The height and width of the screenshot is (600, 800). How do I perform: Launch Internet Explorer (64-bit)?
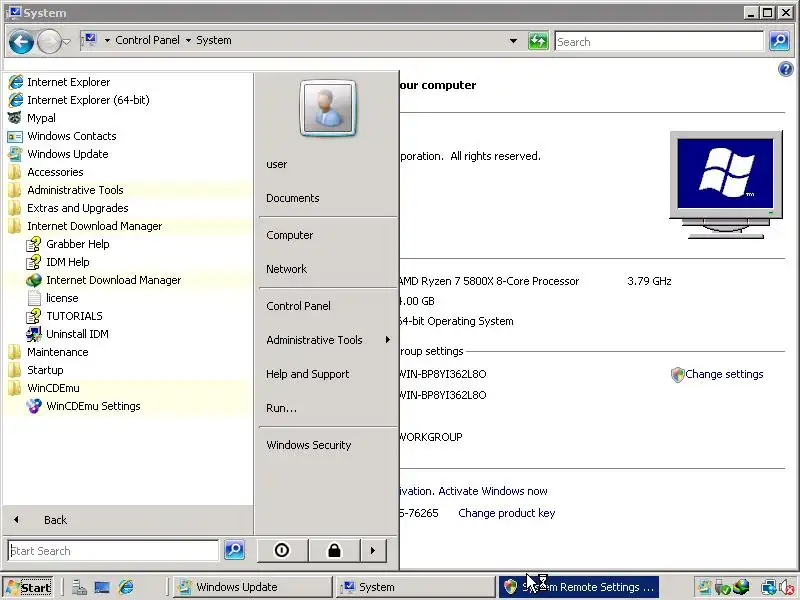pos(88,100)
